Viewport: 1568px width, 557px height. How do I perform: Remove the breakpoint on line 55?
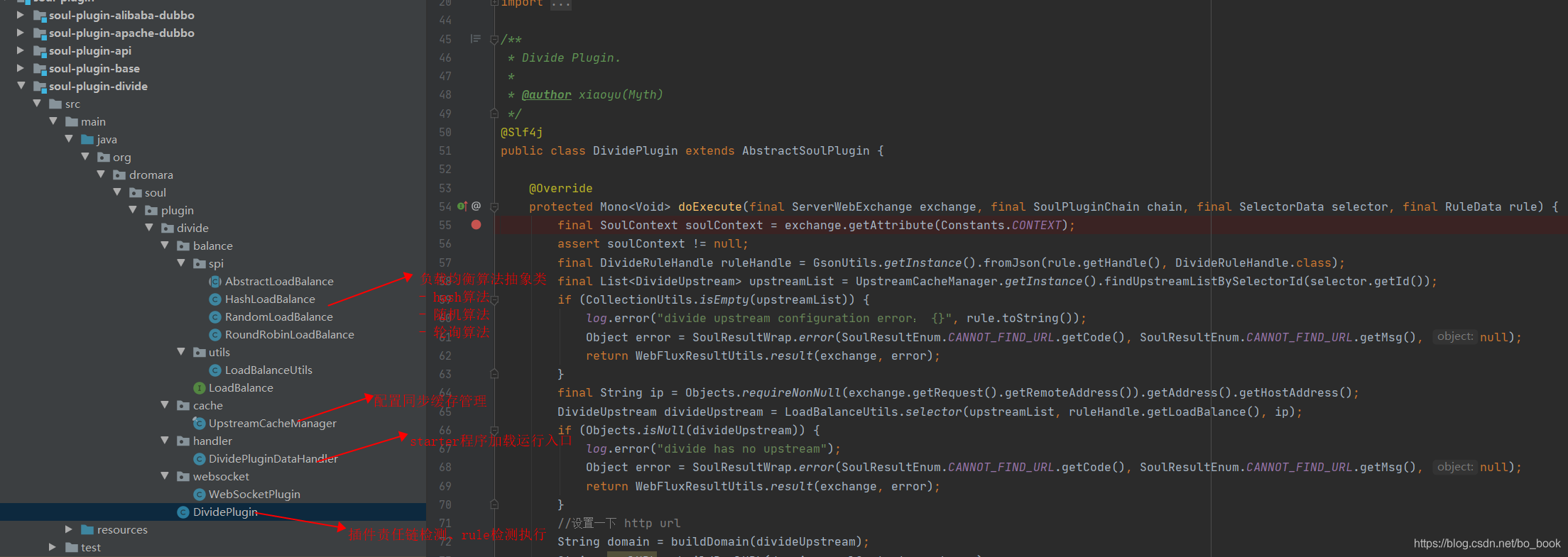click(x=477, y=225)
